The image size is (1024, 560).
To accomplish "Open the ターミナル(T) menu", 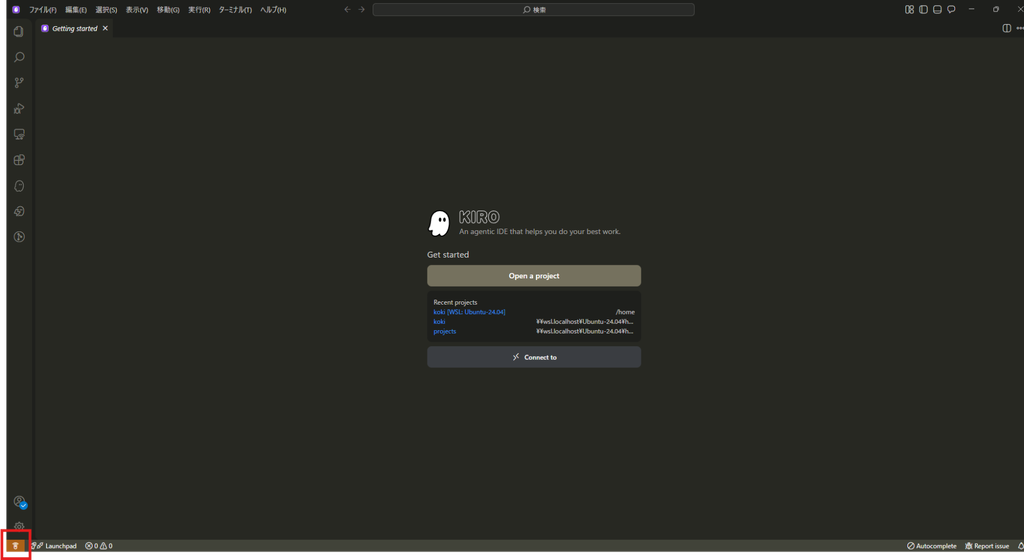I will [x=235, y=10].
